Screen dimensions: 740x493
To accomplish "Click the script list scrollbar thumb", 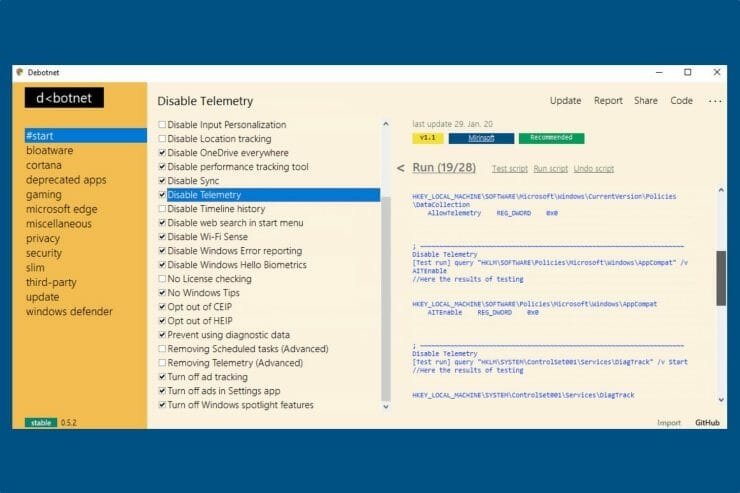I will (385, 298).
